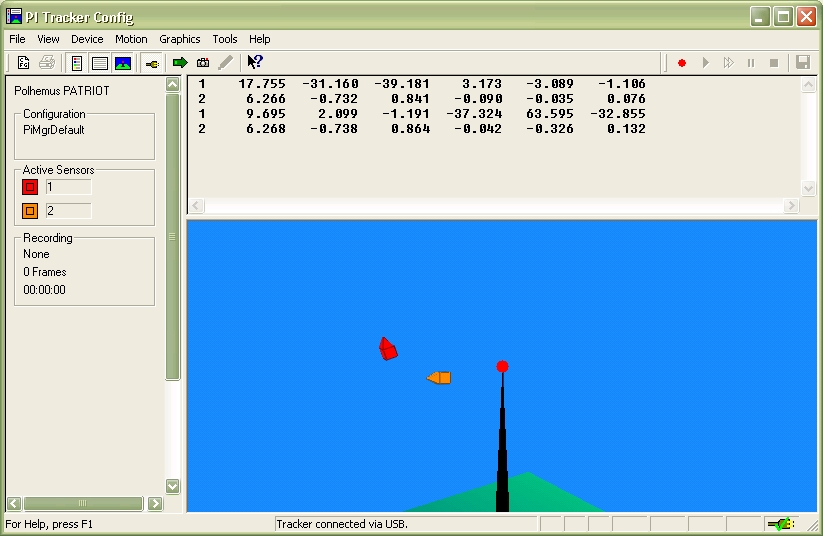Click the red sensor 1 color swatch
This screenshot has width=823, height=536.
point(30,187)
